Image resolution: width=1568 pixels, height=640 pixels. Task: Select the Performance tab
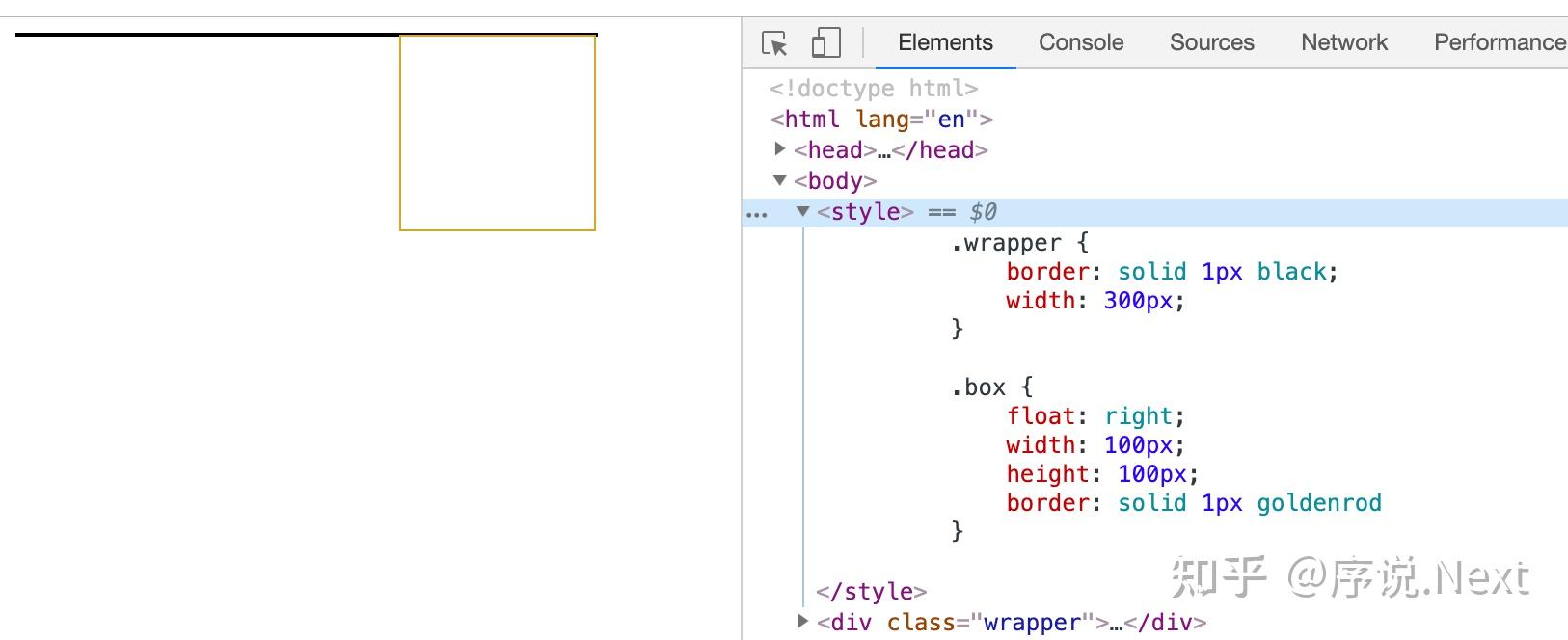(x=1499, y=42)
